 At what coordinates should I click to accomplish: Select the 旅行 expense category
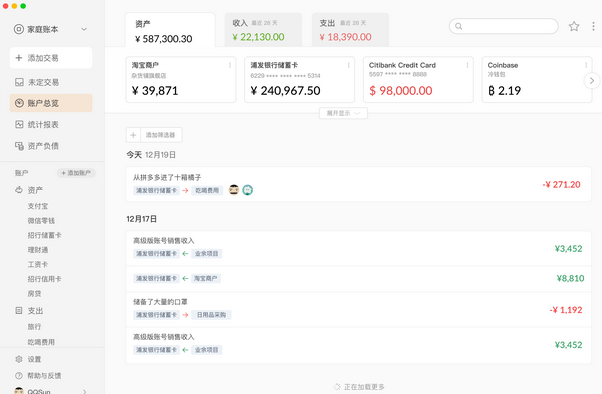click(x=34, y=326)
